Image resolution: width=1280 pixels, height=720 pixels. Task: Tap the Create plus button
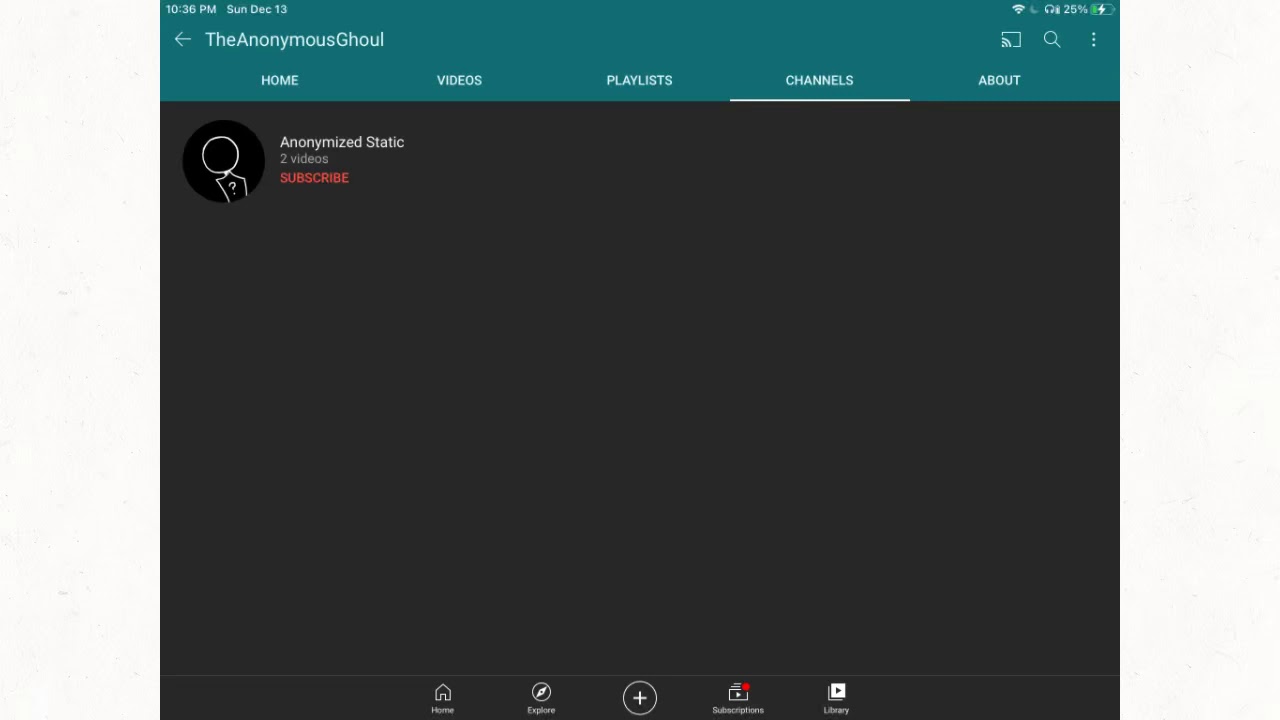click(640, 698)
